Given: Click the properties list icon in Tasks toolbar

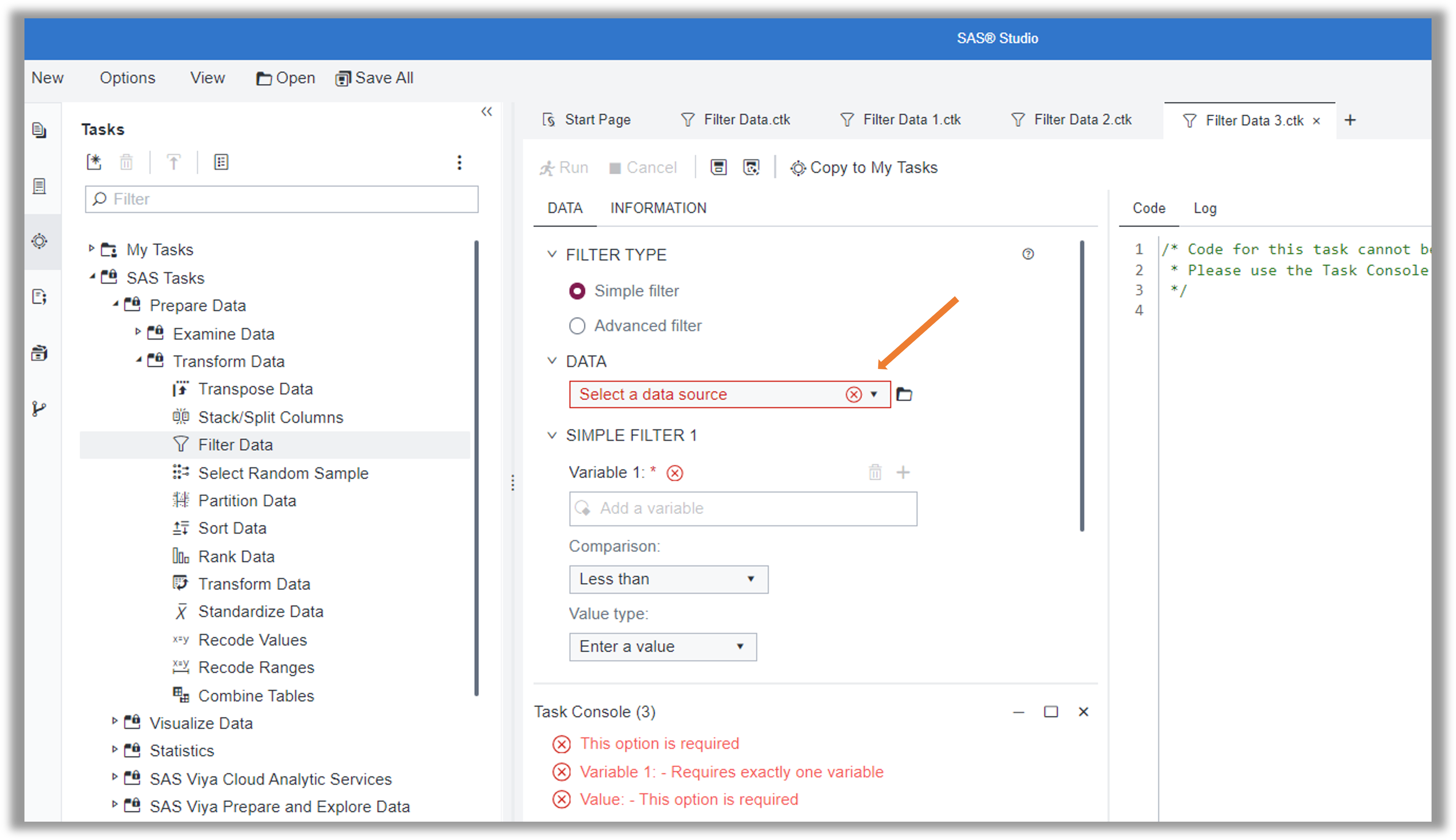Looking at the screenshot, I should pos(221,162).
